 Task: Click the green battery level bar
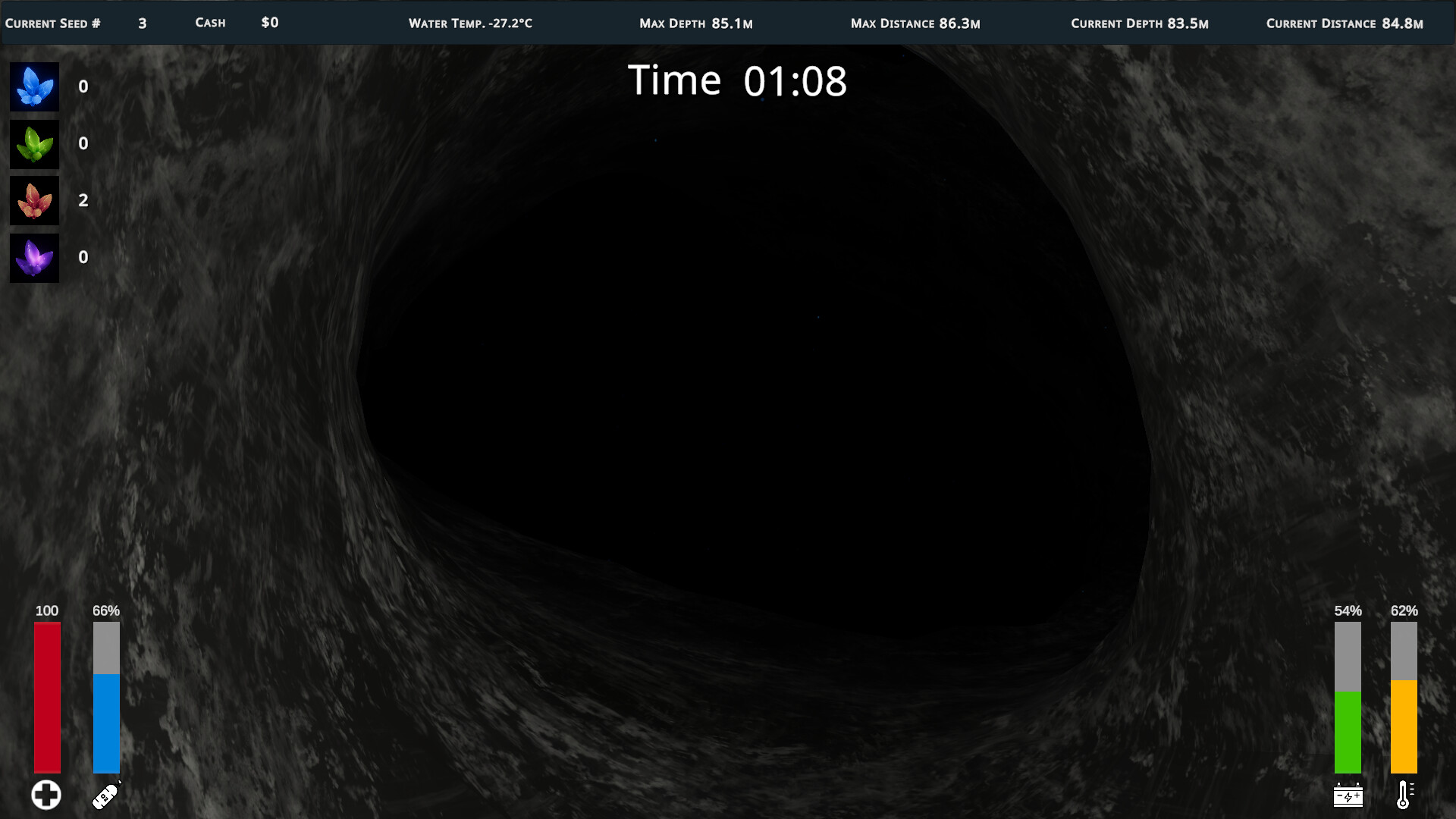1348,731
